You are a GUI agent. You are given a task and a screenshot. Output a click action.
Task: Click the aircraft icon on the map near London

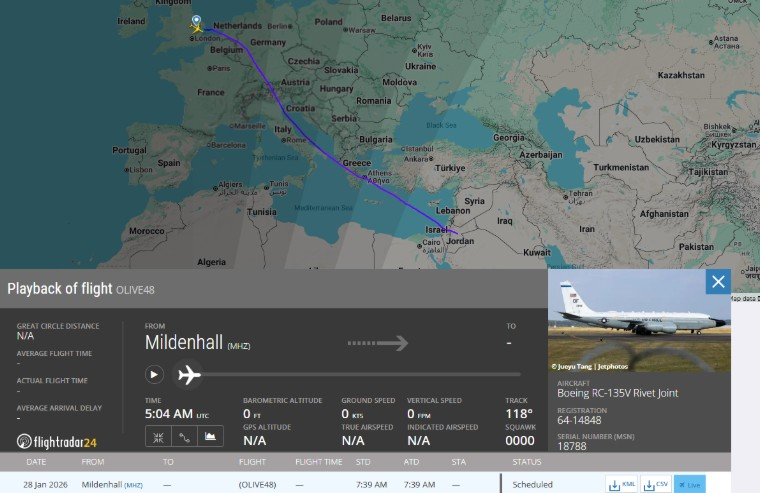pos(197,28)
